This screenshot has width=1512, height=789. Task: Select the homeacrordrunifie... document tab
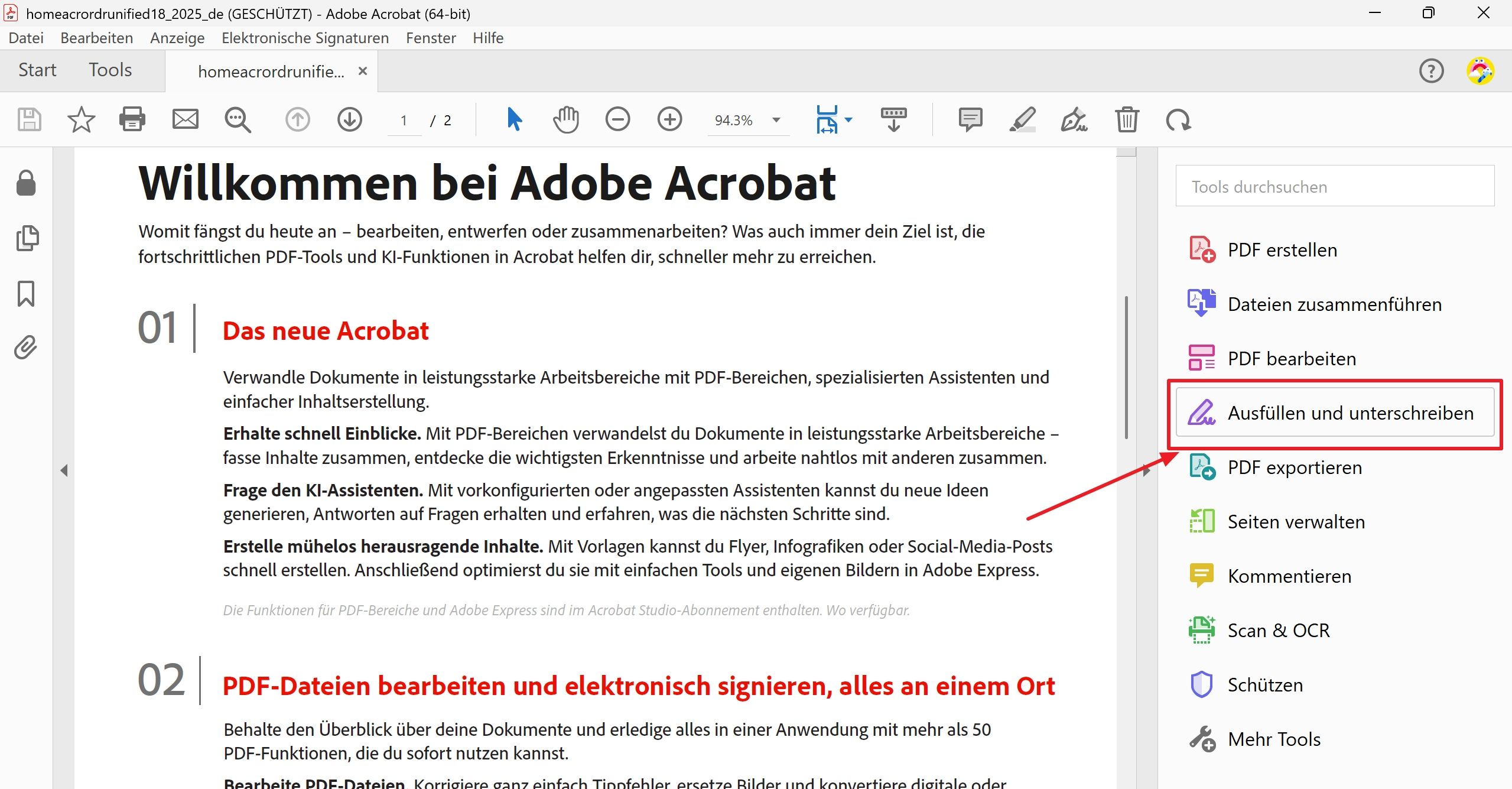click(x=271, y=72)
